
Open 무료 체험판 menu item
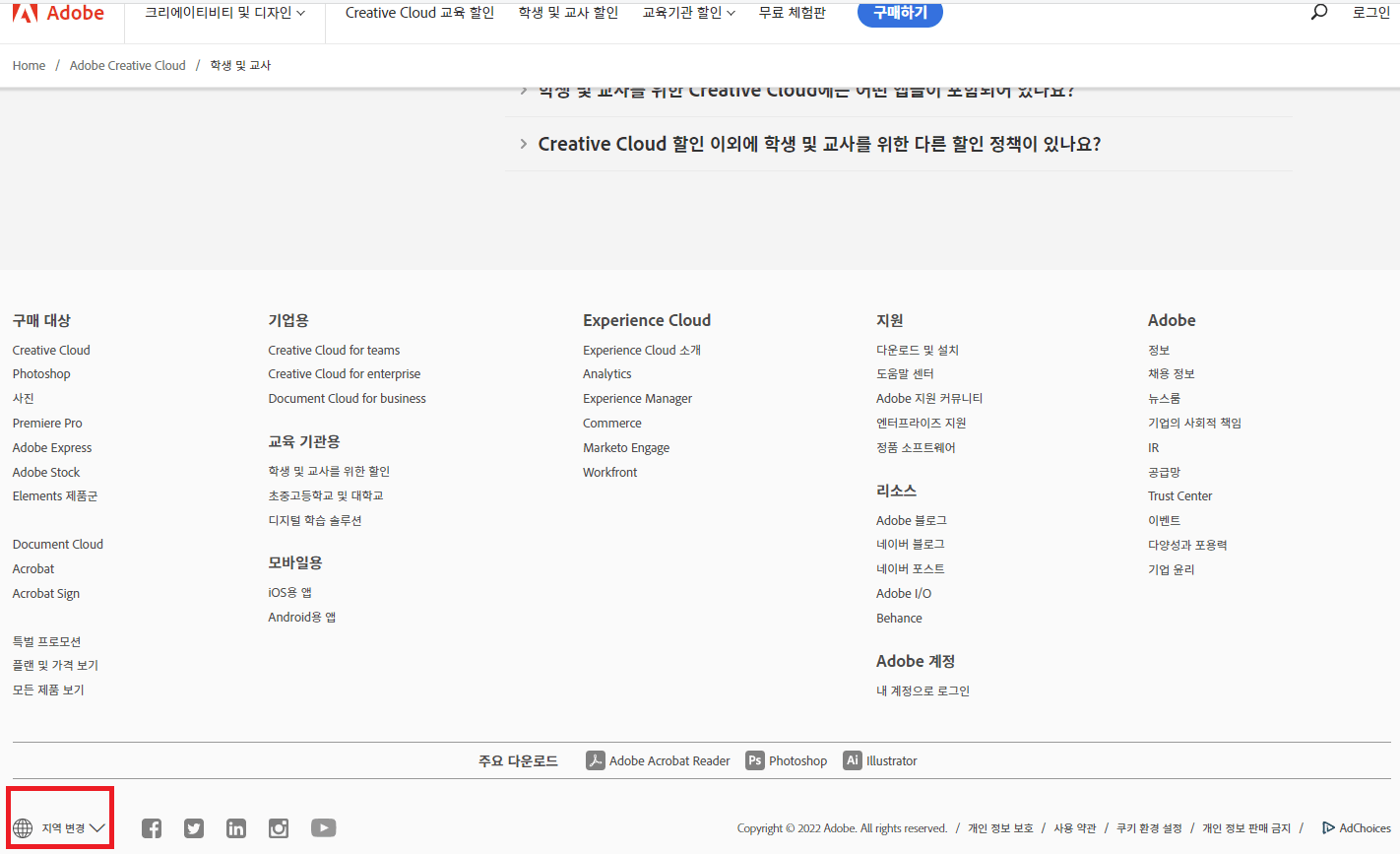793,13
